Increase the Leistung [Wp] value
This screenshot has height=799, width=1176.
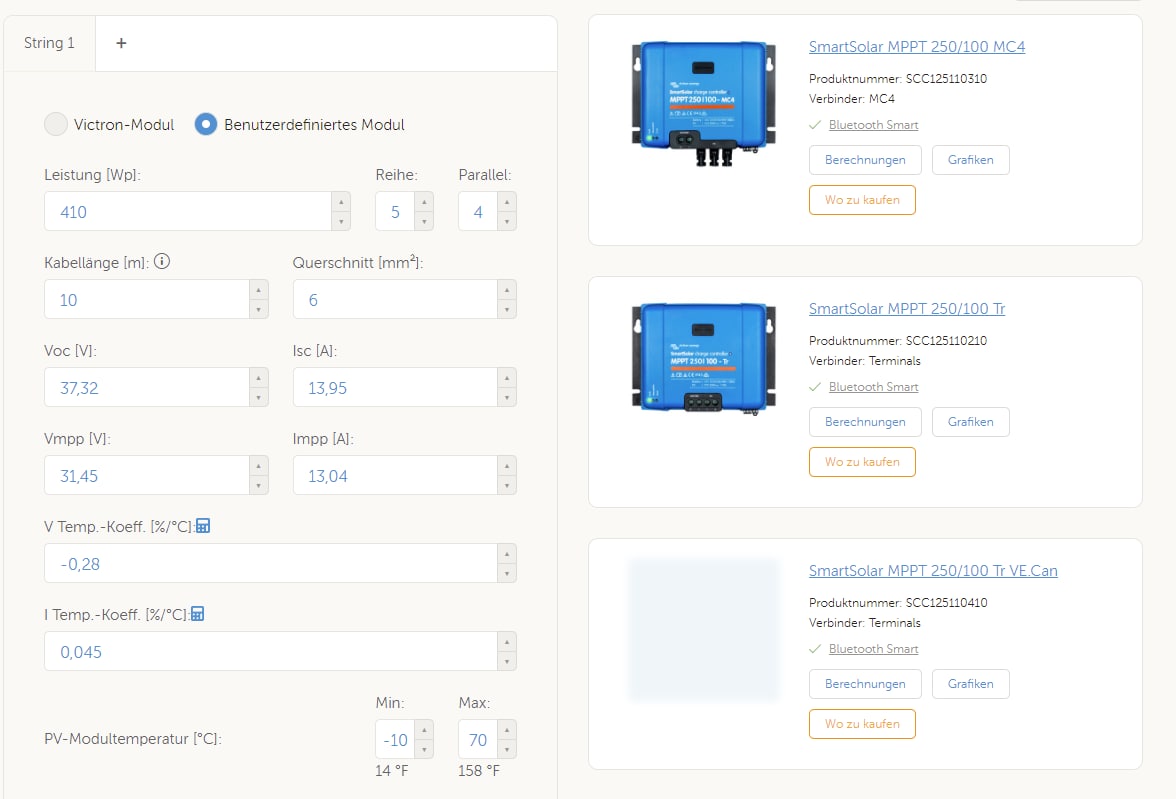[x=341, y=202]
